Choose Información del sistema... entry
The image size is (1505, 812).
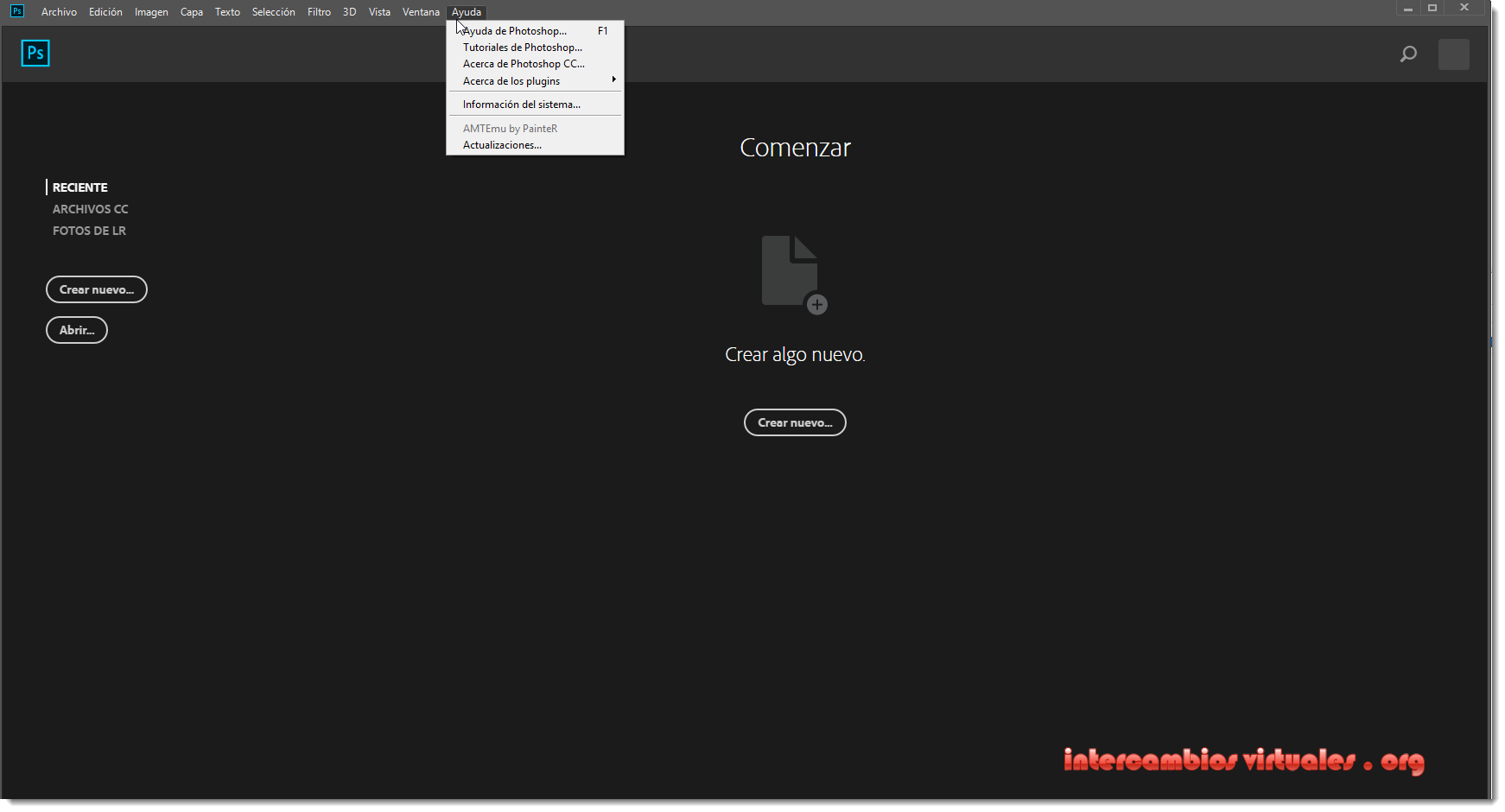point(535,105)
